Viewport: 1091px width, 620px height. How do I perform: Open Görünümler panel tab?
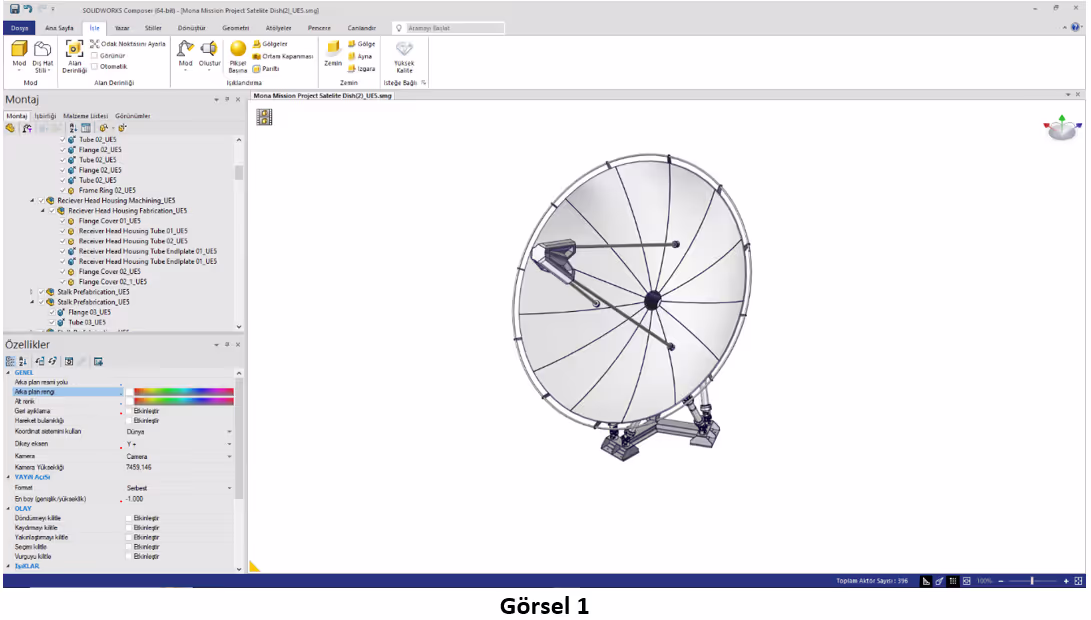tap(132, 116)
